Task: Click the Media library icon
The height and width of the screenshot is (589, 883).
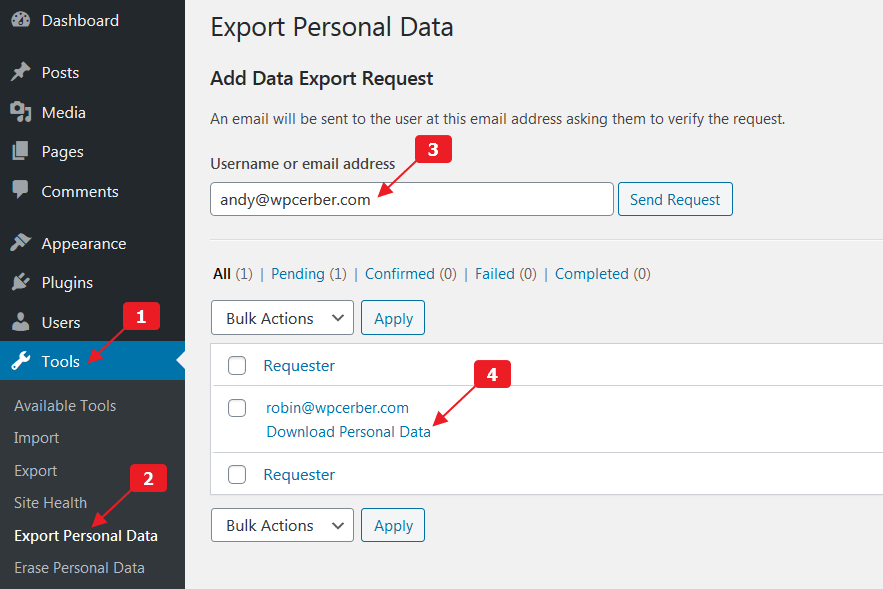Action: pos(21,112)
